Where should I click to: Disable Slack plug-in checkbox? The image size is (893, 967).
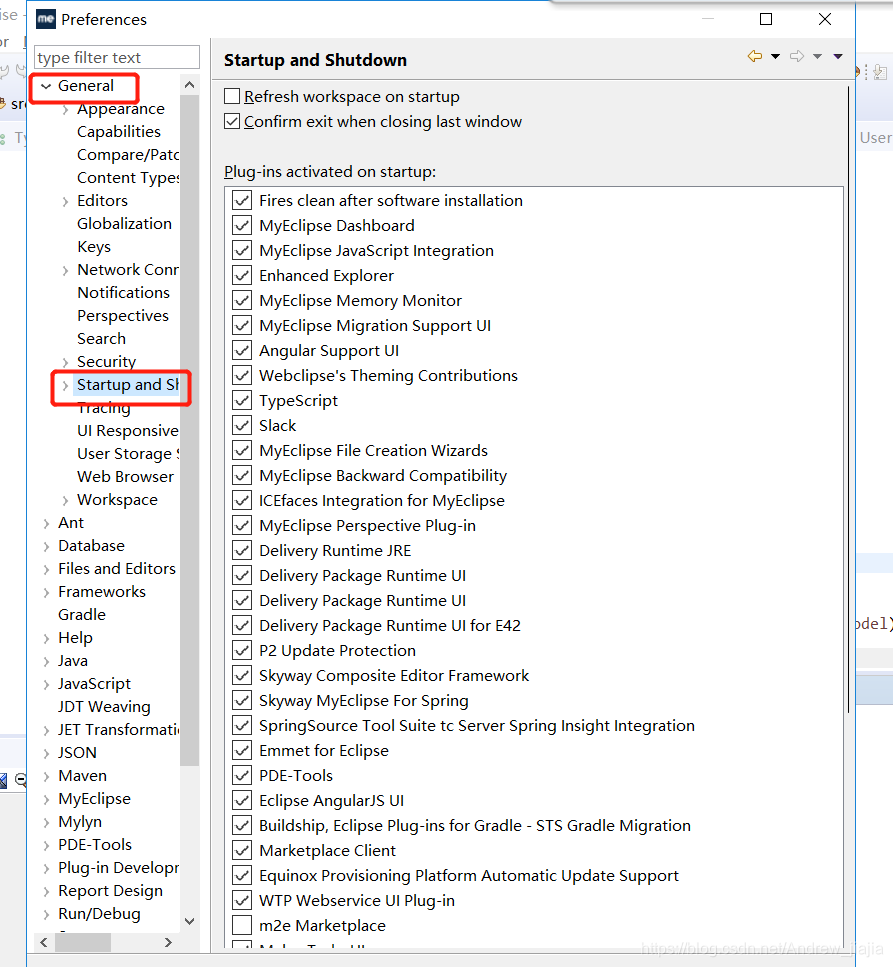[242, 426]
